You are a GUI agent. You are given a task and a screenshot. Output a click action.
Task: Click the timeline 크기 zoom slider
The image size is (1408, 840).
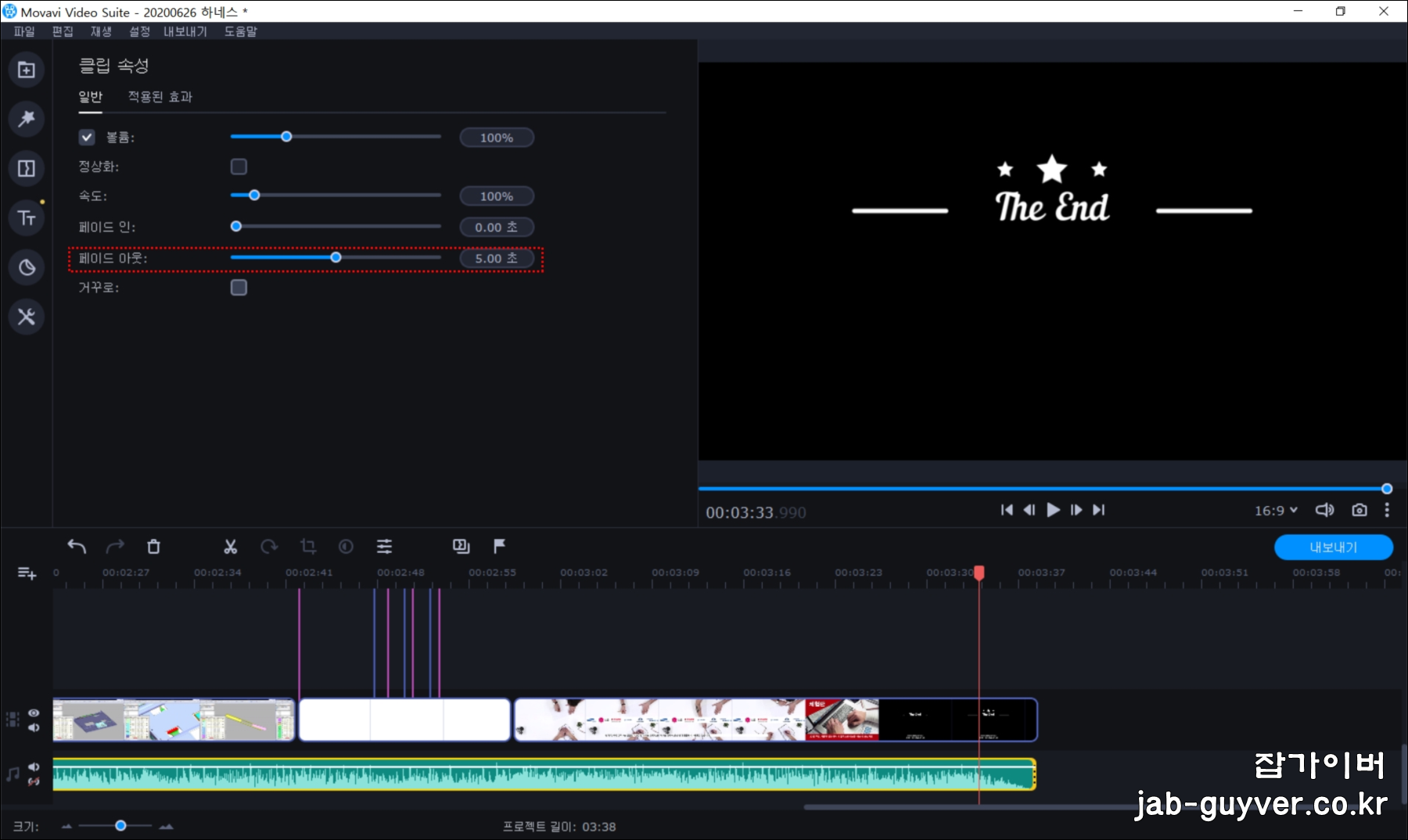[x=115, y=826]
